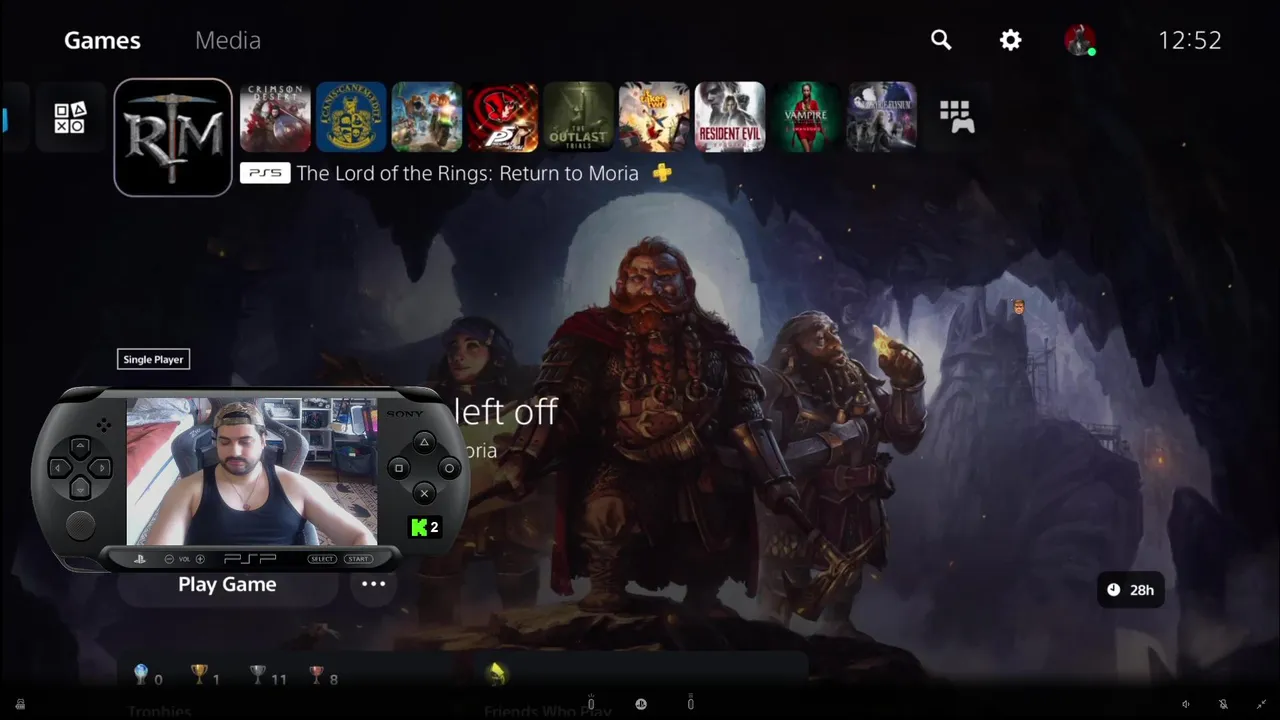The width and height of the screenshot is (1280, 720).
Task: Click the Play Game button
Action: 227,585
